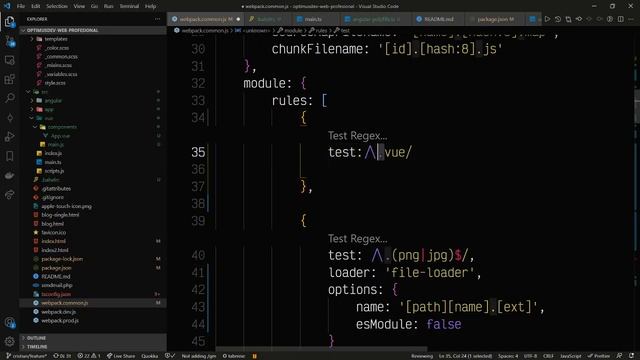Click the notifications bell in status bar

click(631, 356)
